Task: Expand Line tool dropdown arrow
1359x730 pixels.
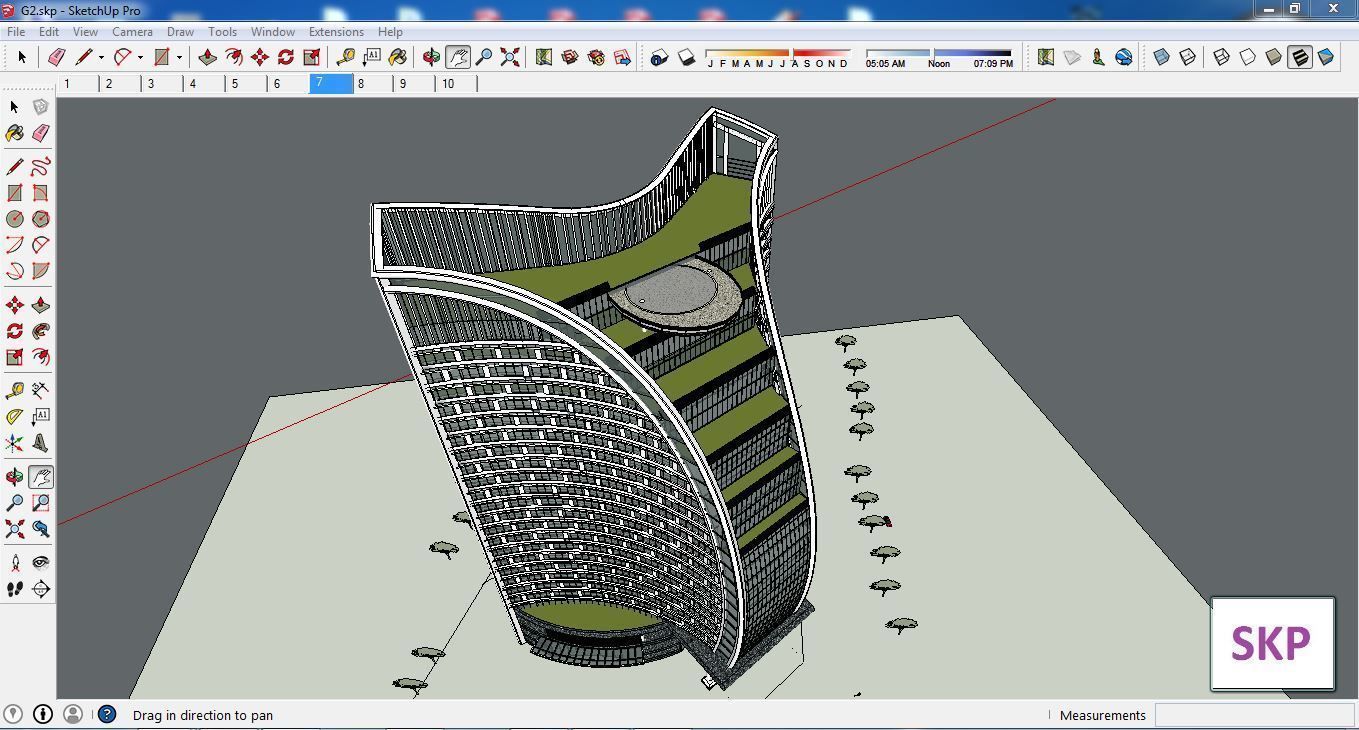Action: tap(101, 57)
